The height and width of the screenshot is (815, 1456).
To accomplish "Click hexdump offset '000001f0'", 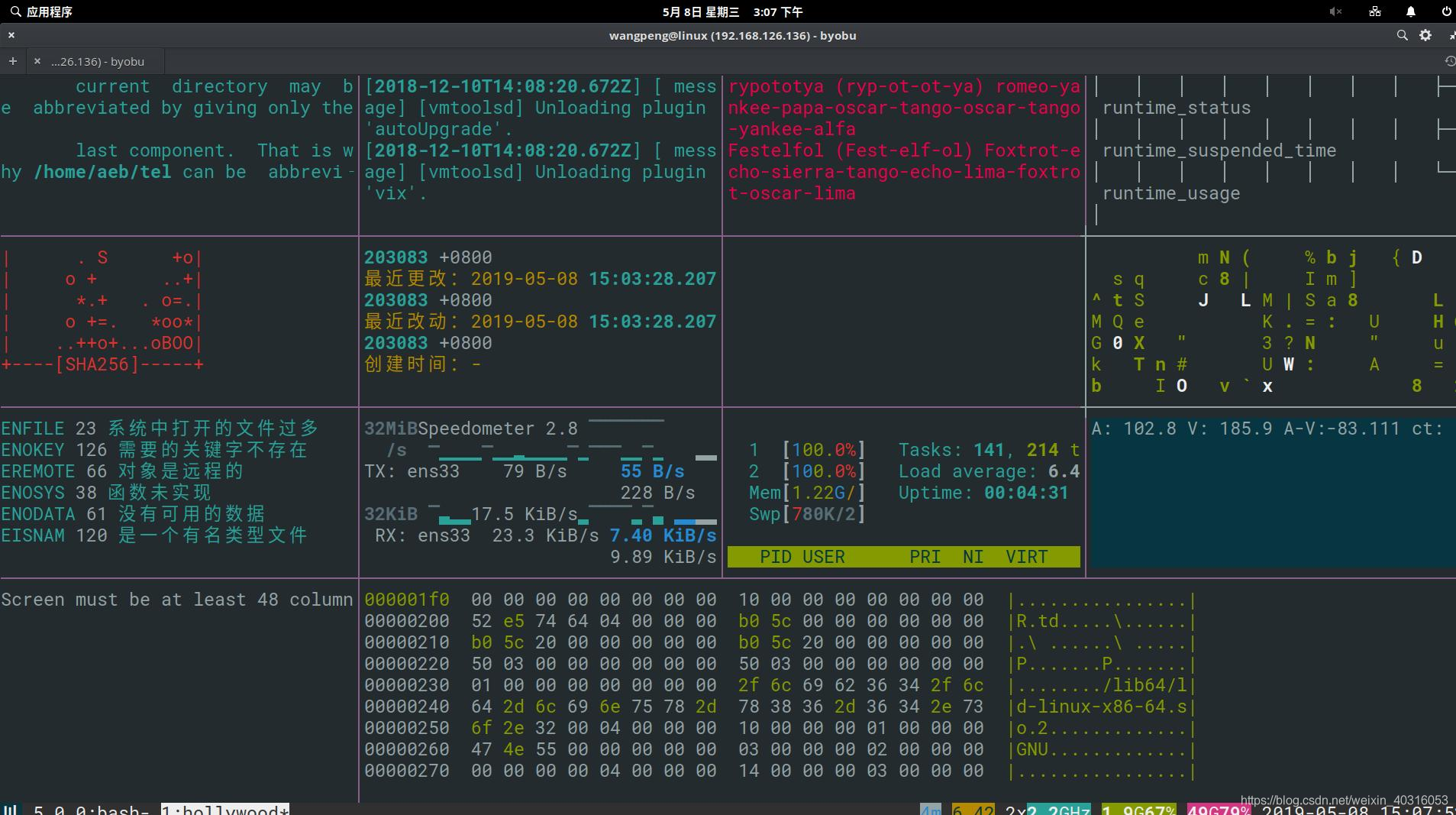I will (x=407, y=600).
